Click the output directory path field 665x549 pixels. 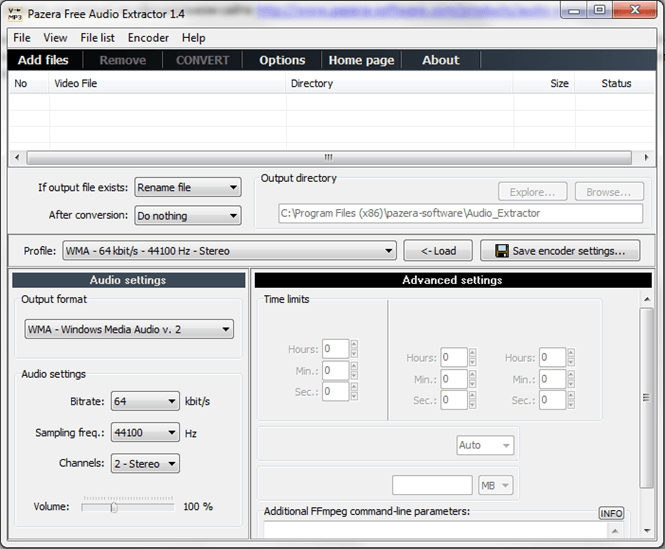[461, 213]
